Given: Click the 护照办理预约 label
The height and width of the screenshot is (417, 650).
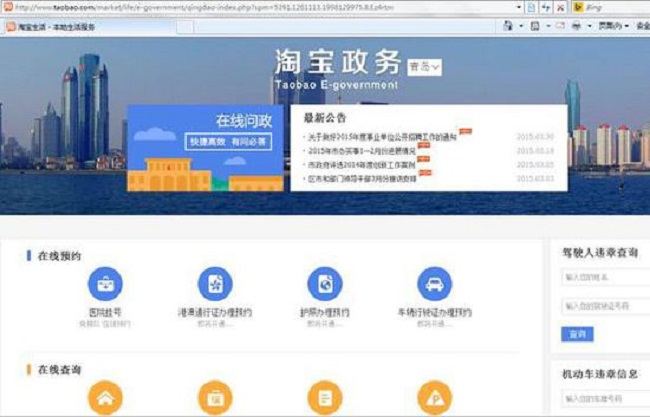Looking at the screenshot, I should (325, 312).
